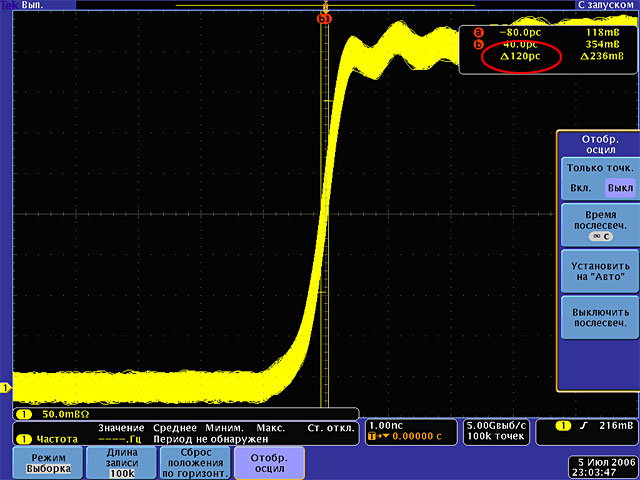Click the 0.00000 с delay value
Viewport: 640px width, 480px height.
click(417, 436)
